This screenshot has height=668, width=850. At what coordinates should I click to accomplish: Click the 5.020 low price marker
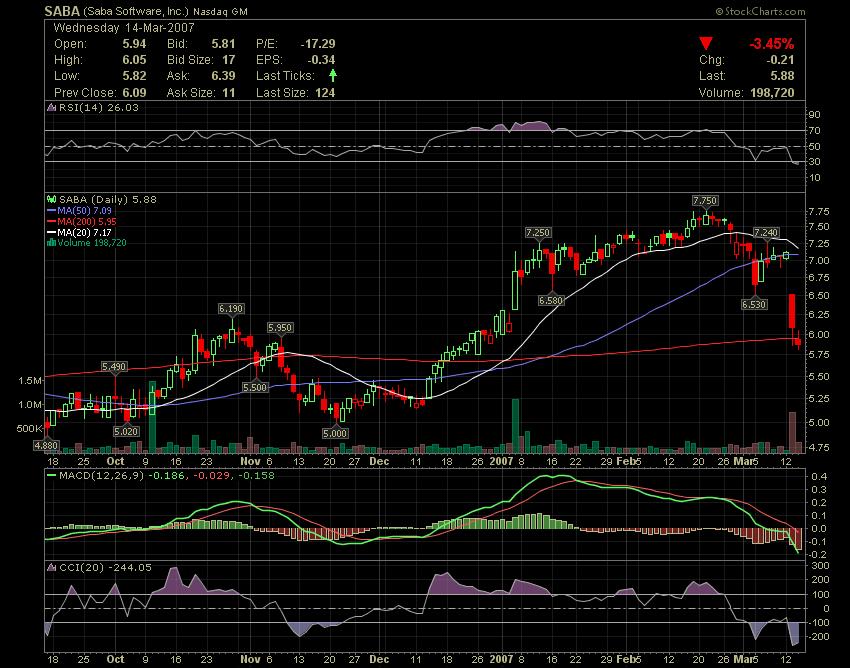[126, 431]
